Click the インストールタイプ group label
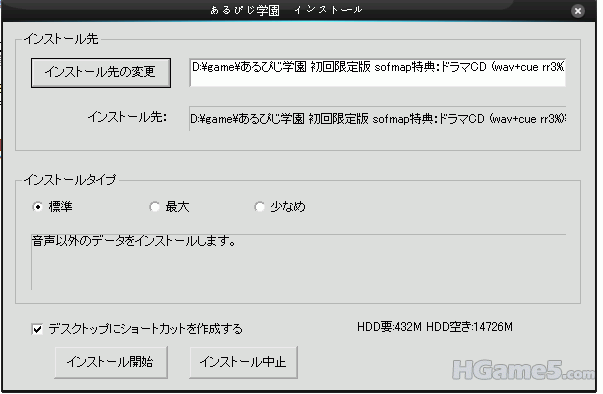This screenshot has width=603, height=394. pos(70,180)
